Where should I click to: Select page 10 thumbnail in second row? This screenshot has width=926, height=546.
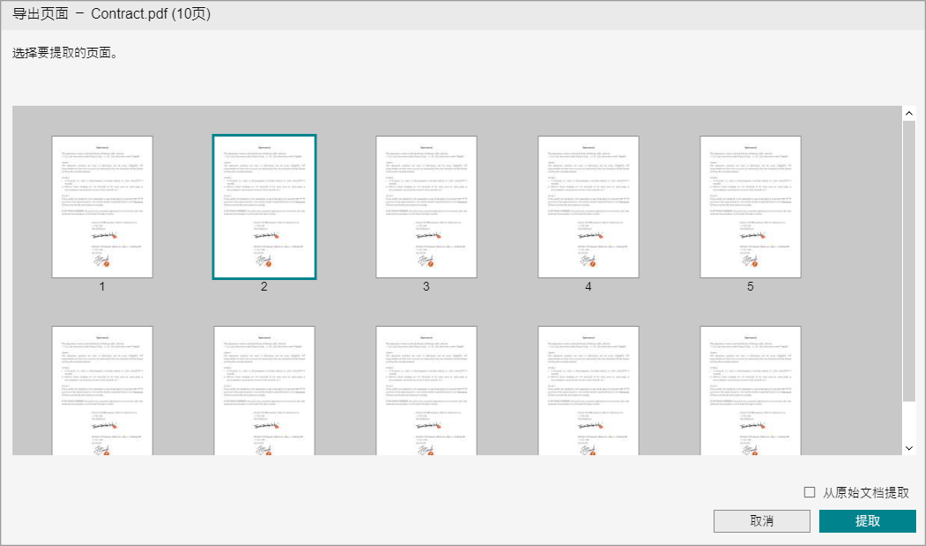[x=750, y=390]
